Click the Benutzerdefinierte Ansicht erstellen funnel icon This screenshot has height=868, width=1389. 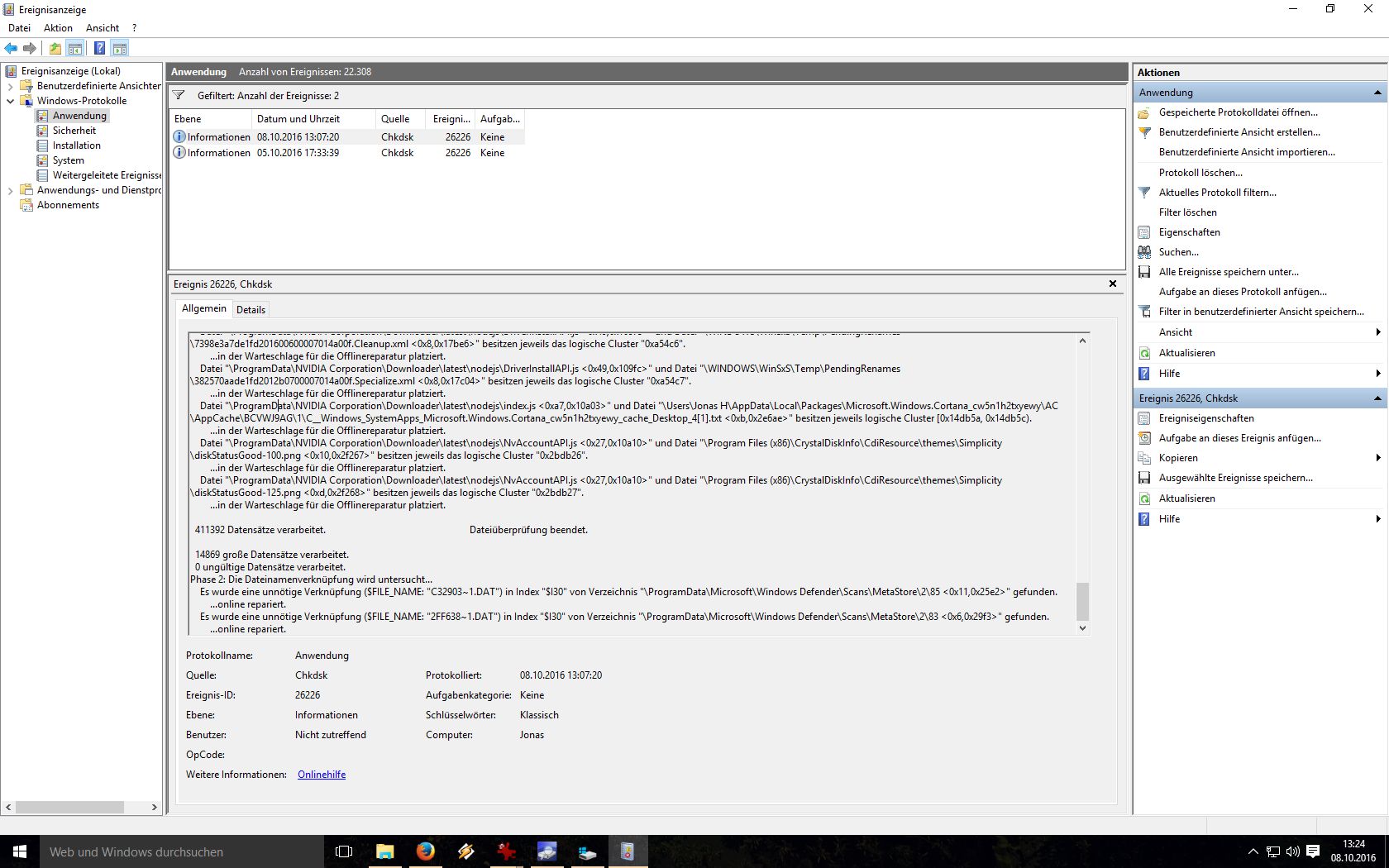click(1144, 132)
